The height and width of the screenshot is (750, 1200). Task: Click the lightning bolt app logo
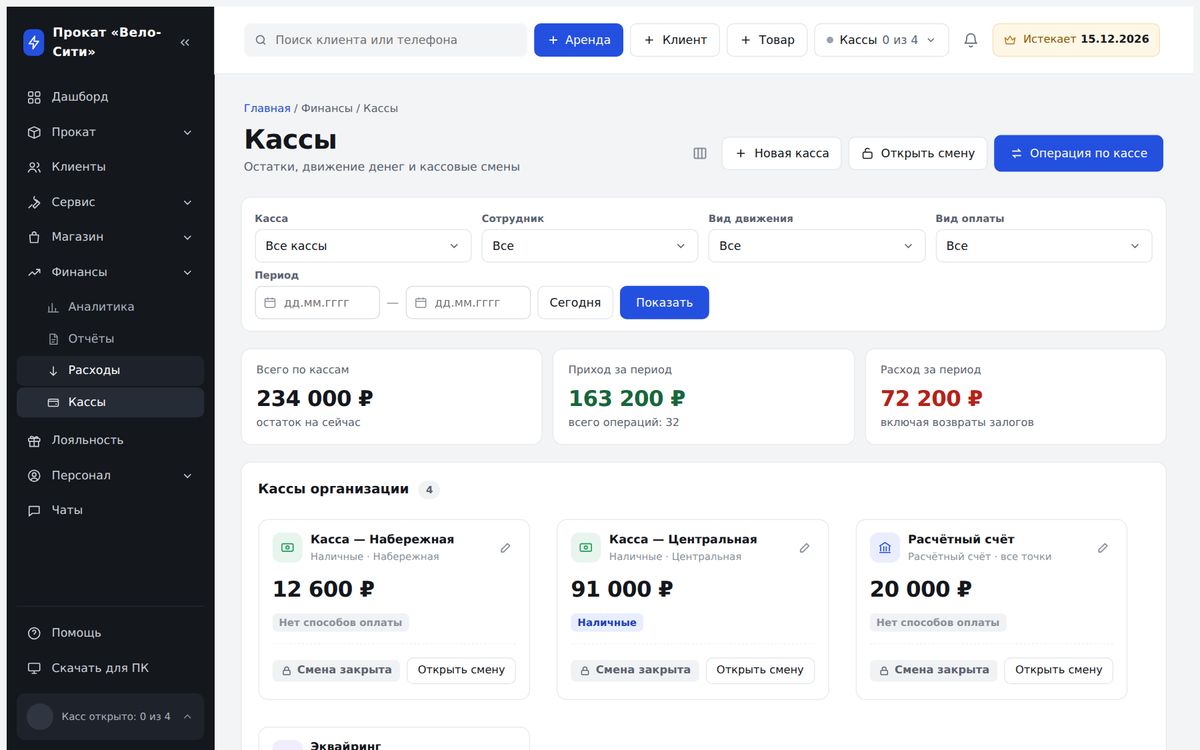(34, 42)
